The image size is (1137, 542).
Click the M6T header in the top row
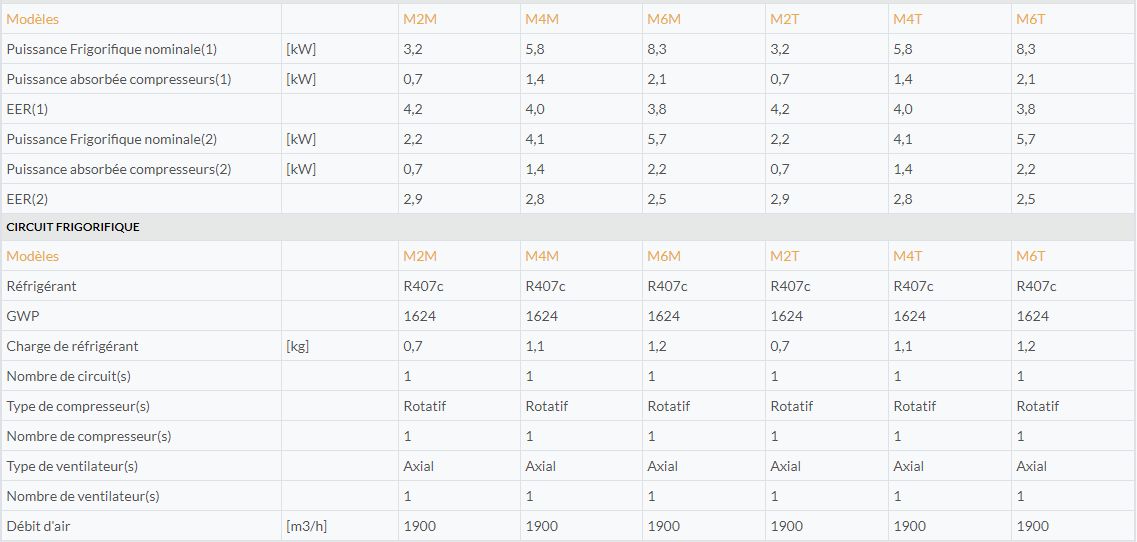point(1030,19)
